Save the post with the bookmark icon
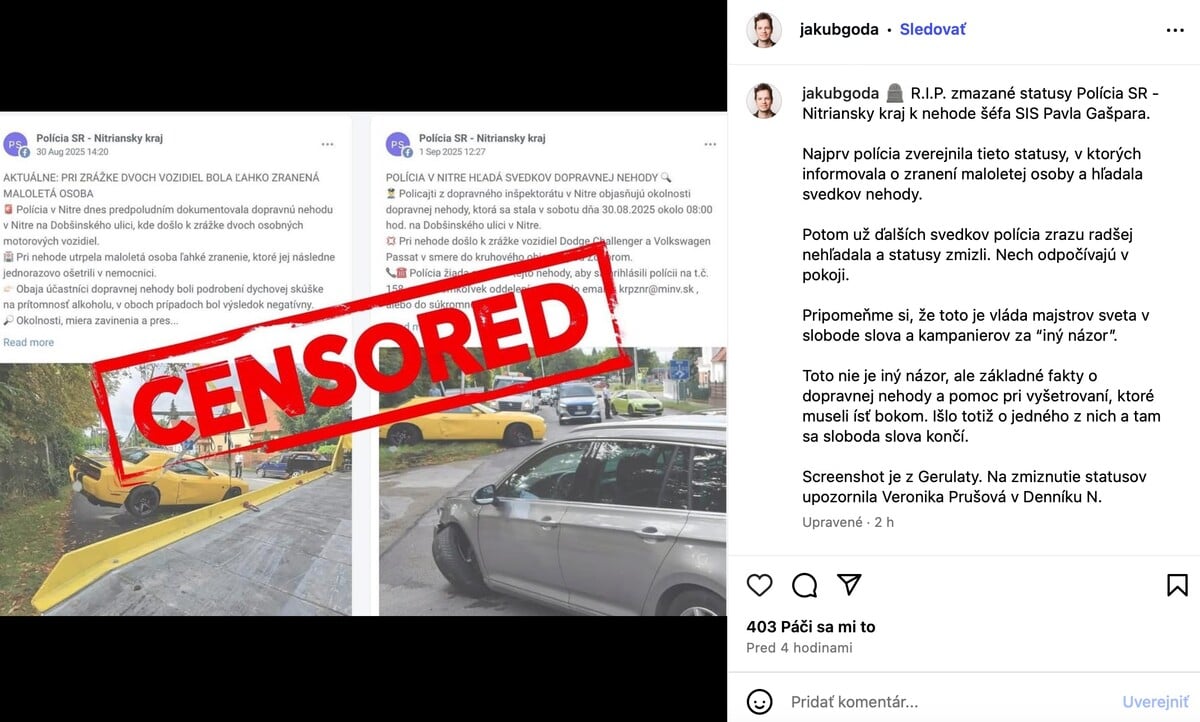The image size is (1200, 722). pyautogui.click(x=1177, y=585)
